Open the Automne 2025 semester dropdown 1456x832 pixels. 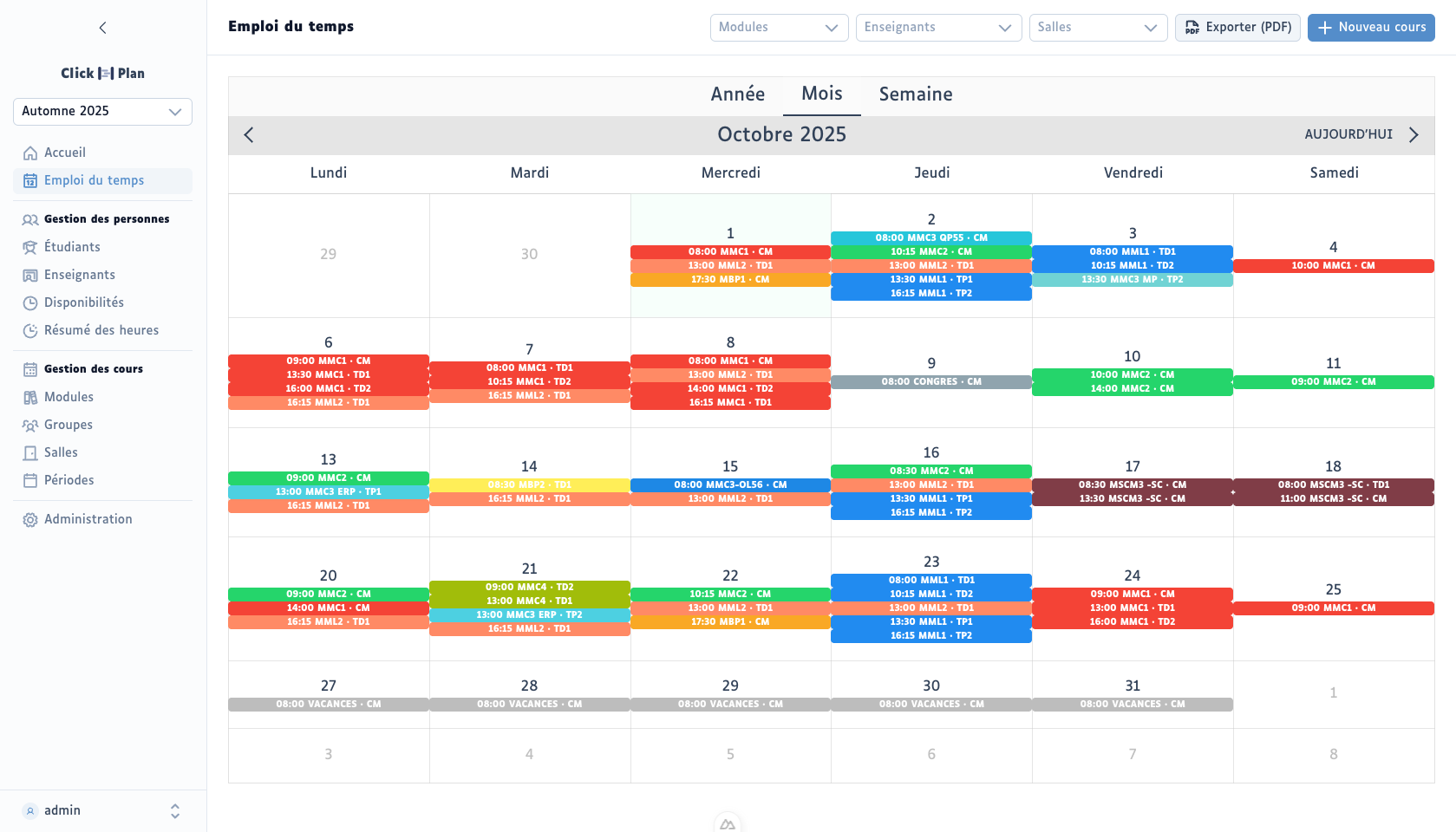(x=102, y=112)
